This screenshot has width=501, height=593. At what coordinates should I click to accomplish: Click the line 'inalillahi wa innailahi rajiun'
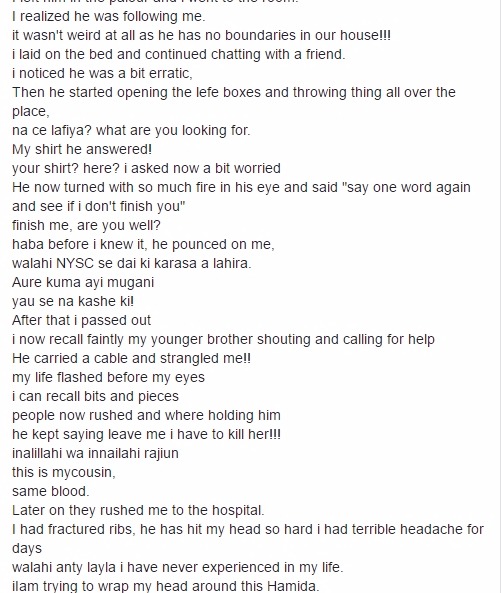pyautogui.click(x=95, y=453)
